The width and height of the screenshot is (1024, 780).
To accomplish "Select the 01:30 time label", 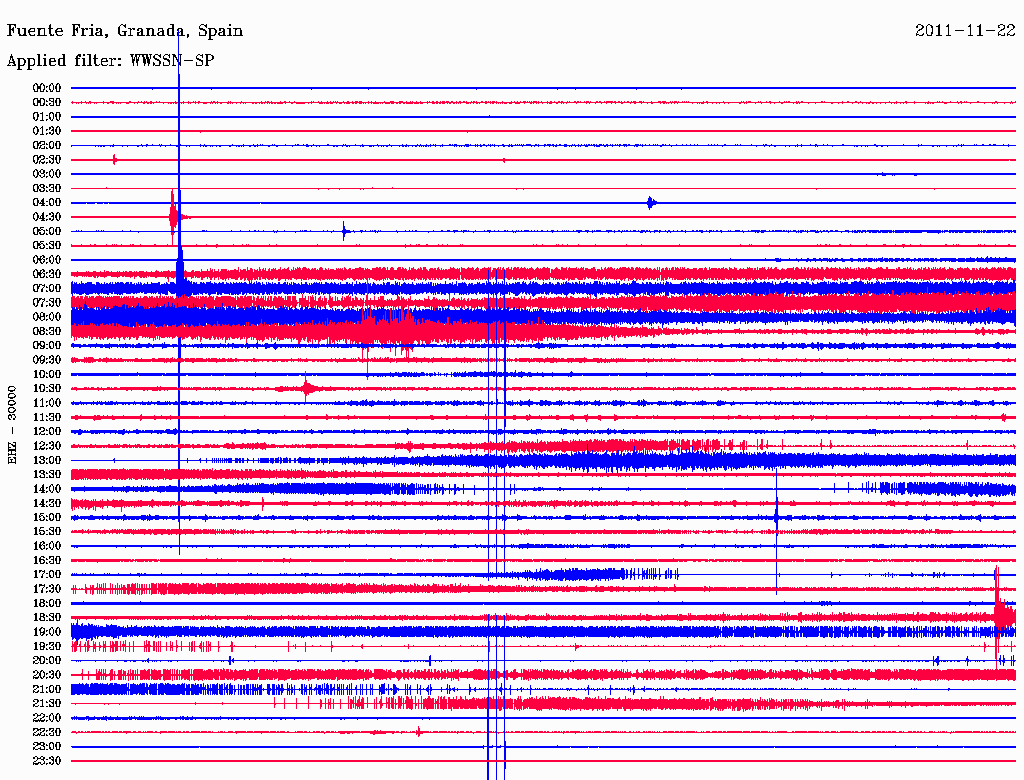I will pos(47,131).
